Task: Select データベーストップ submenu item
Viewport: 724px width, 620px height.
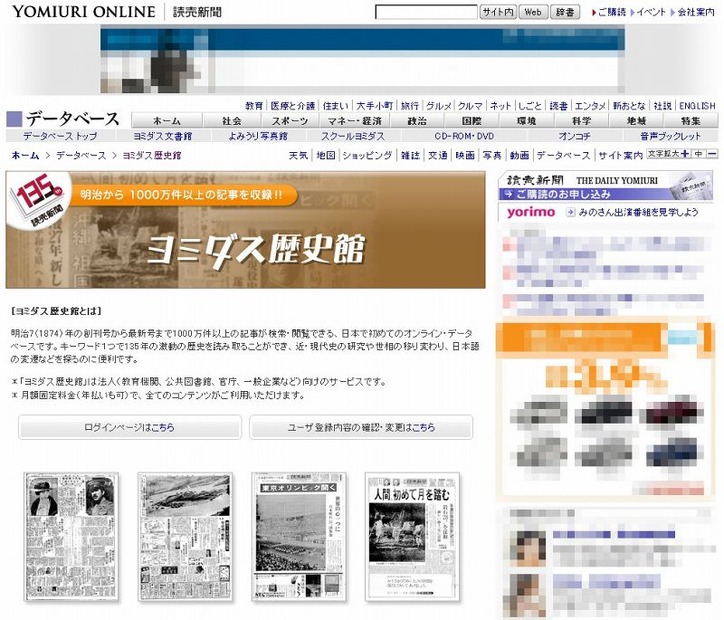Action: [60, 136]
